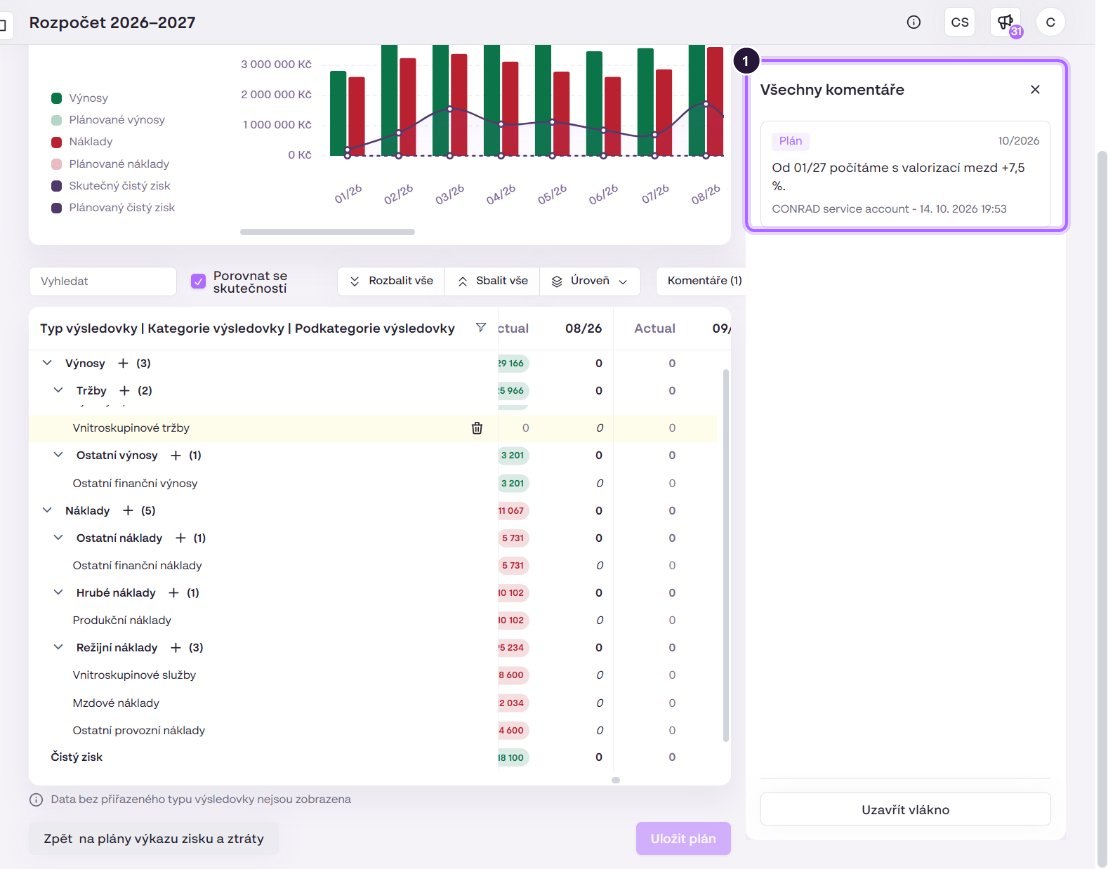Click the table vertical scrollbar
Image resolution: width=1108 pixels, height=869 pixels.
click(726, 555)
